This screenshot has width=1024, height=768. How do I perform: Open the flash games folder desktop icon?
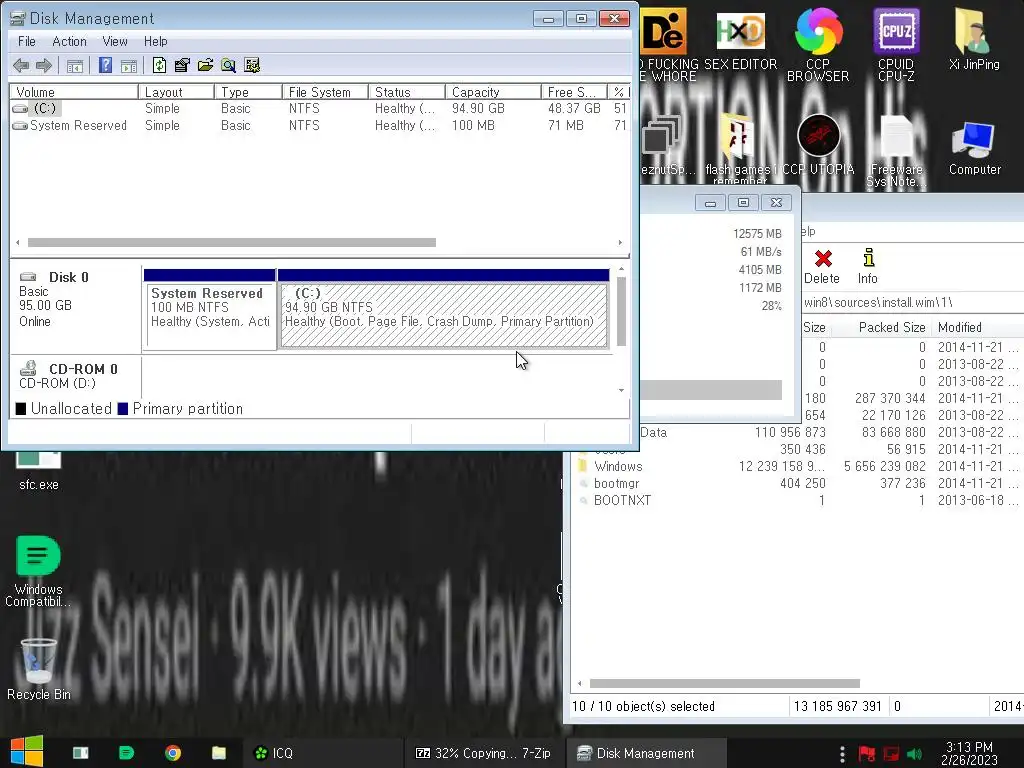click(740, 149)
